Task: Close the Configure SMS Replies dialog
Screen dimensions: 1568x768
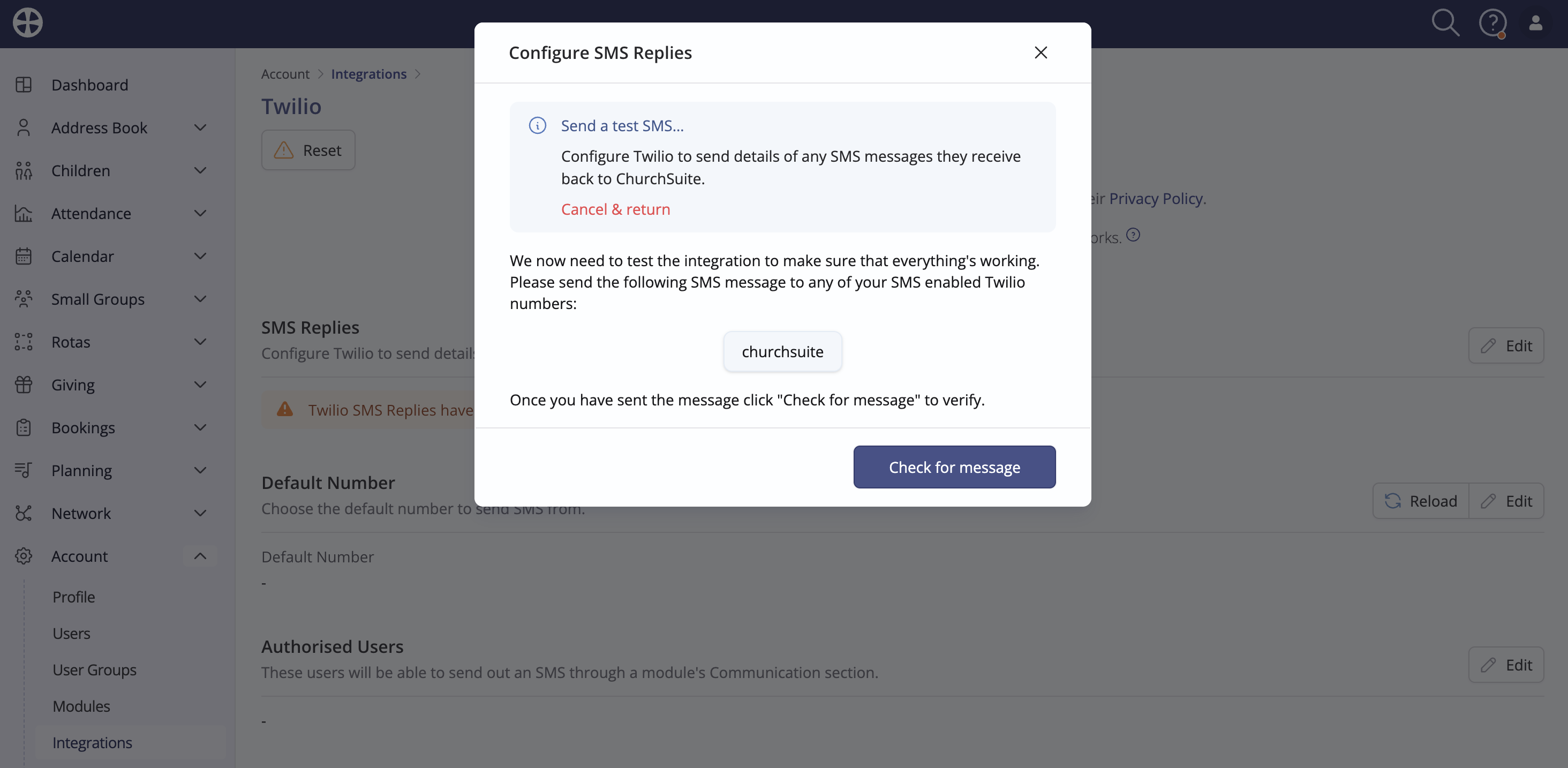Action: (x=1041, y=52)
